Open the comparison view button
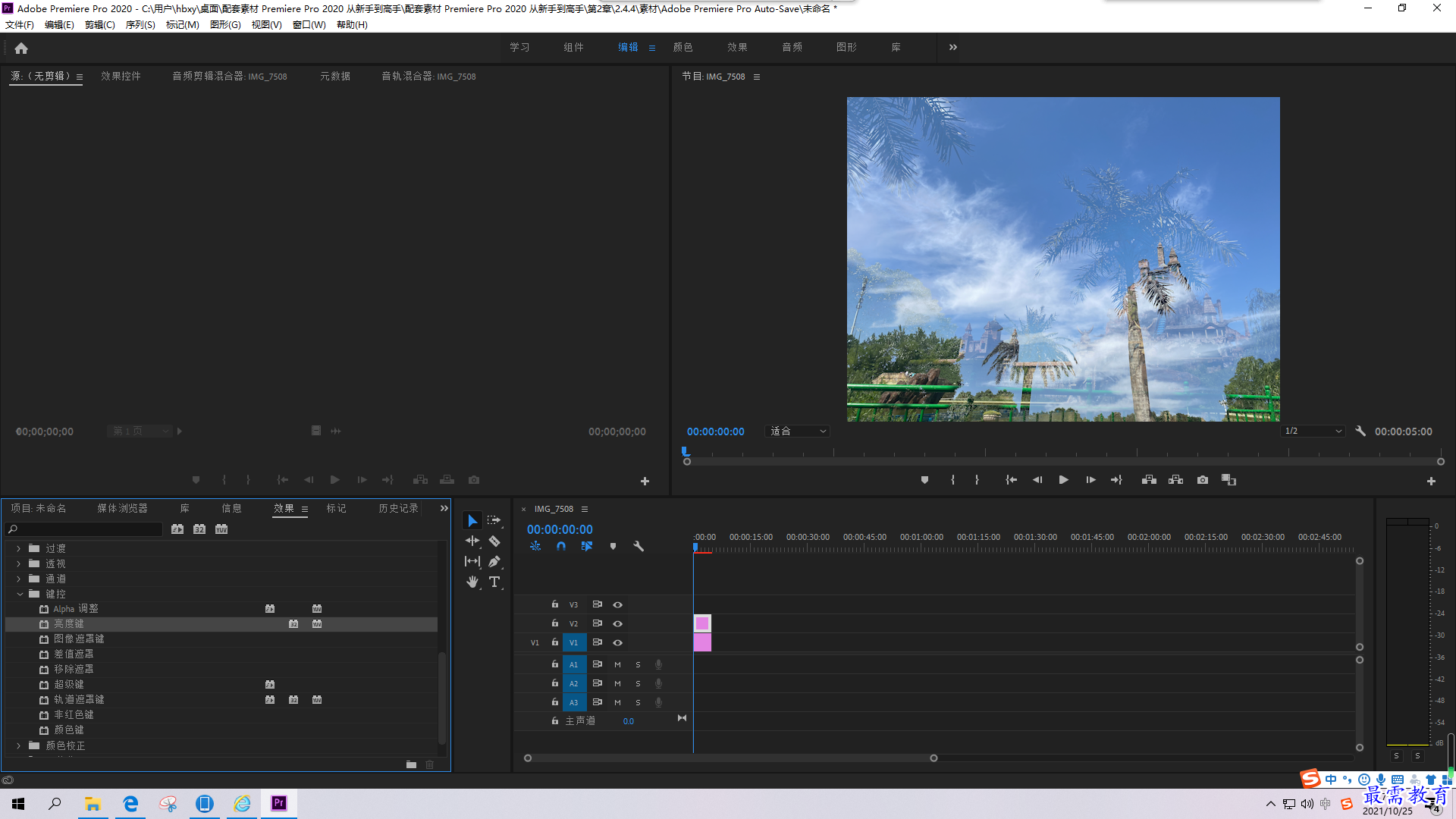 coord(1228,480)
